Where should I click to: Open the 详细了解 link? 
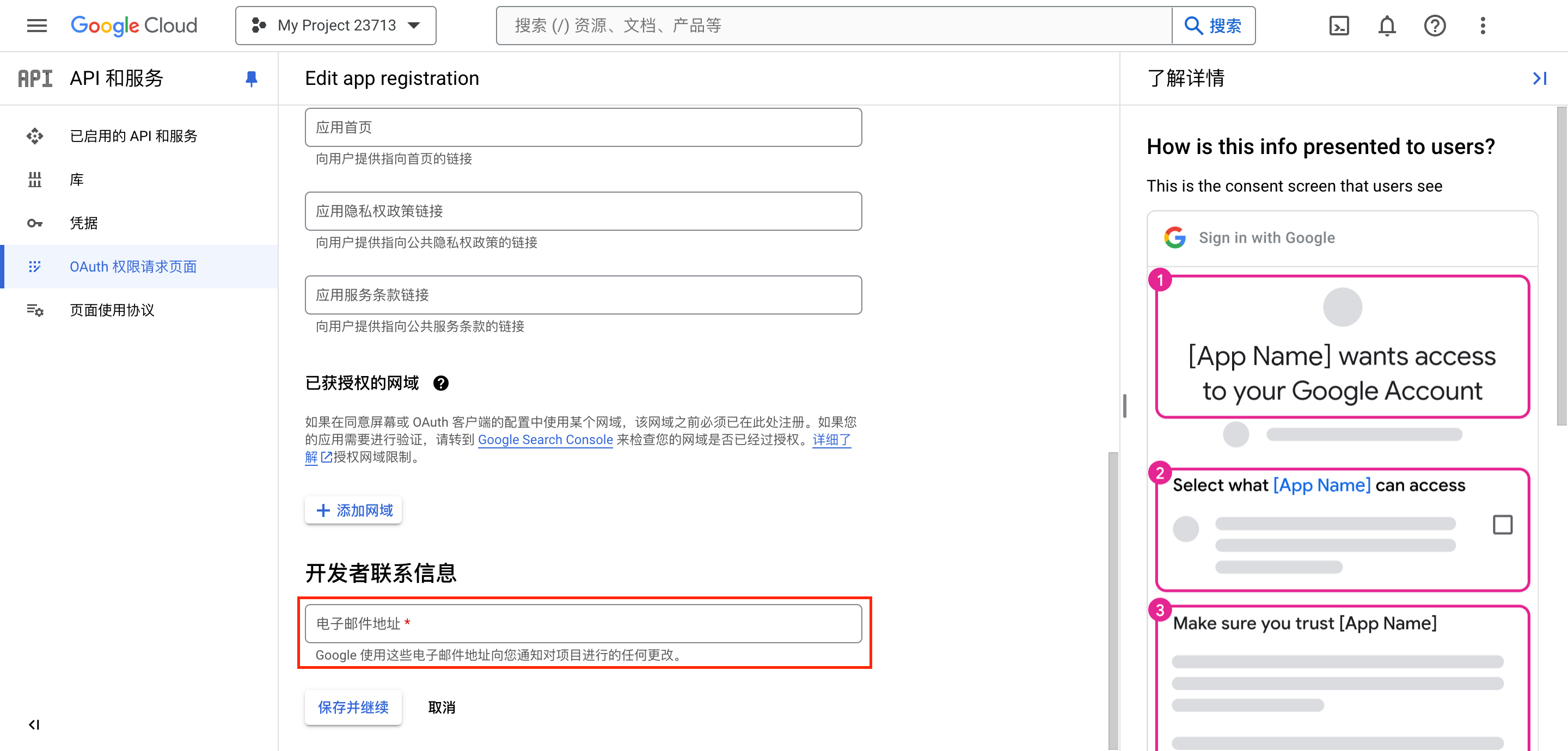point(831,439)
